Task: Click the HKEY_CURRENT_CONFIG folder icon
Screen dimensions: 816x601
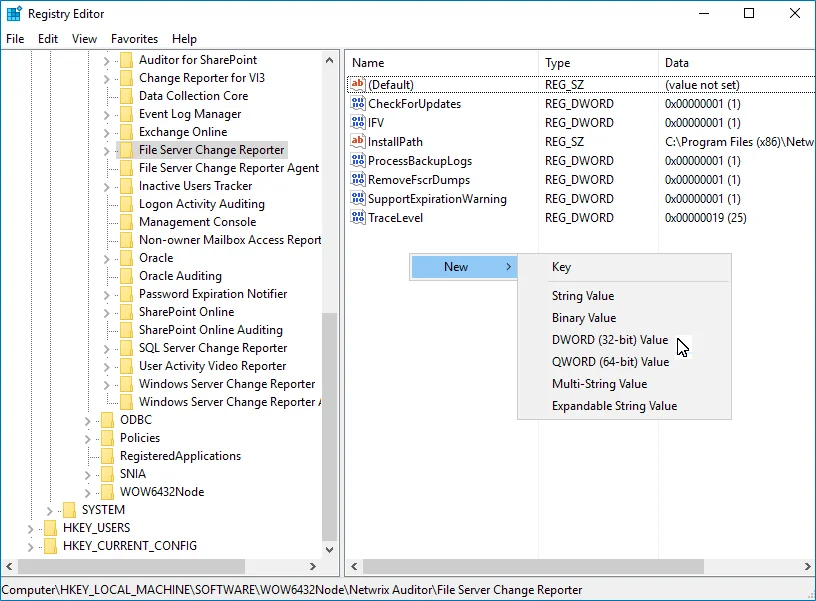Action: [x=50, y=546]
